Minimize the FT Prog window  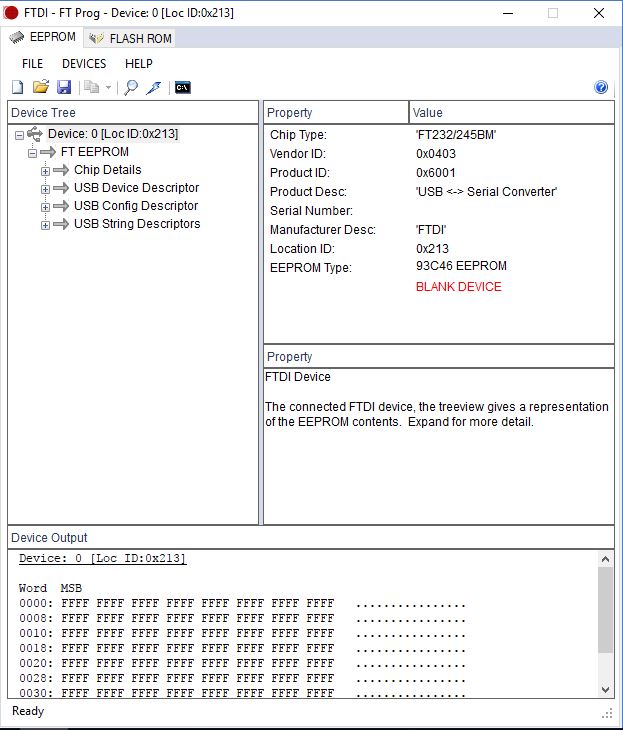(x=508, y=13)
